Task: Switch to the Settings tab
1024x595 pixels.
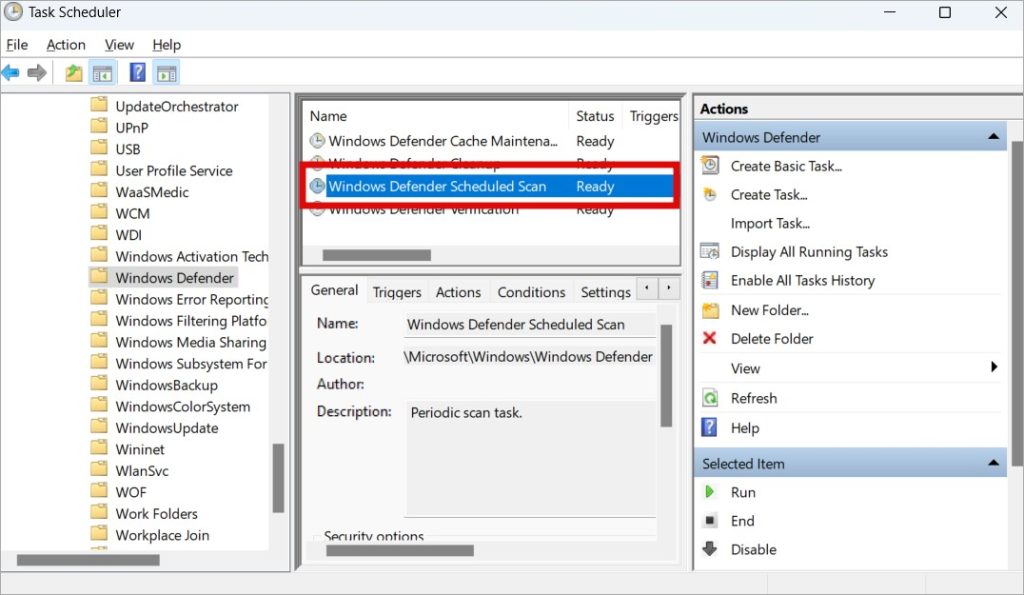Action: pos(605,292)
